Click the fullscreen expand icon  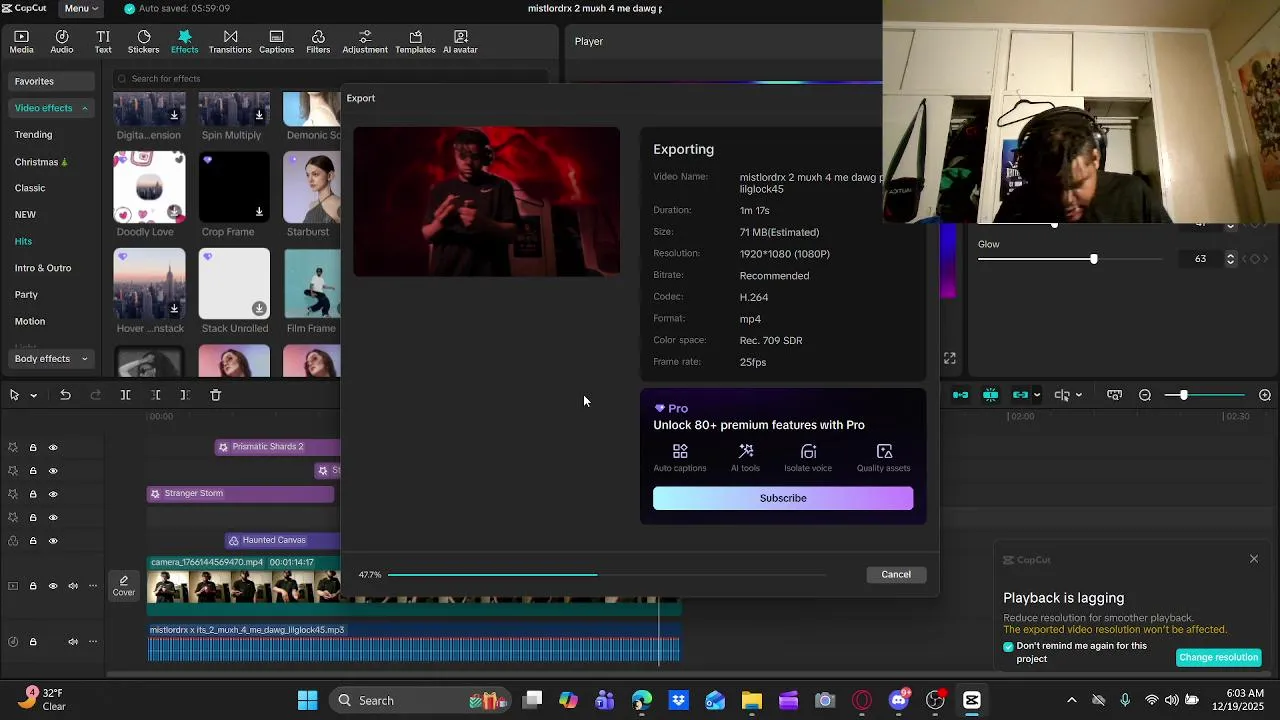(949, 358)
